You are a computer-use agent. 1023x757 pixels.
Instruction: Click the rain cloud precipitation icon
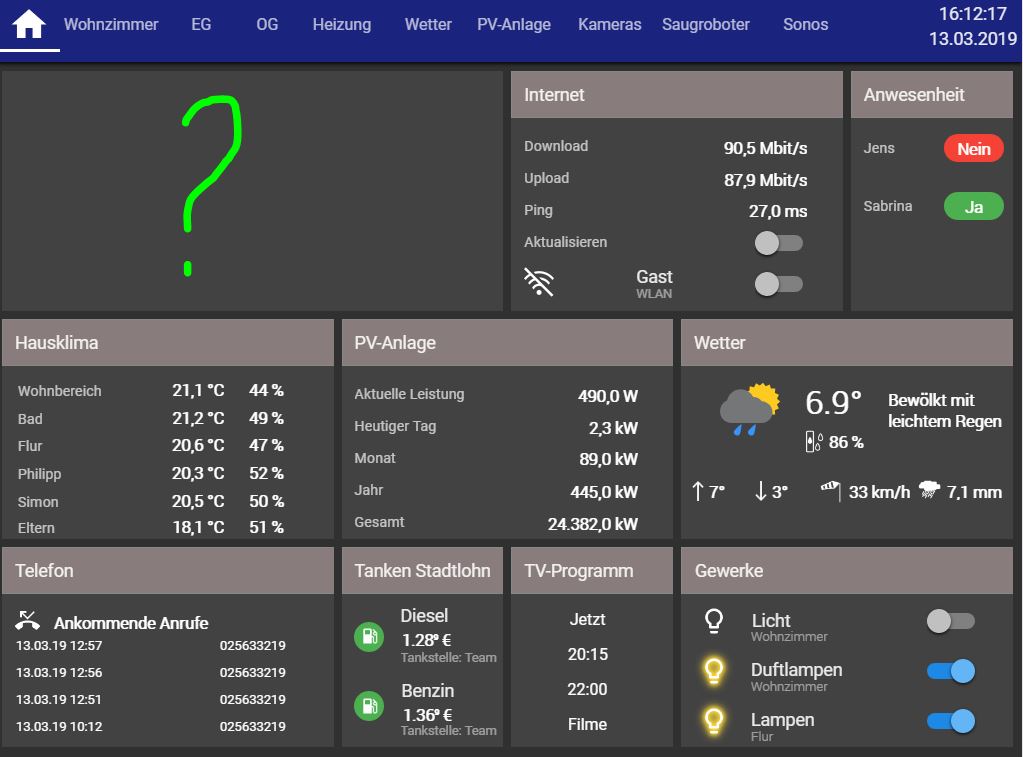(x=929, y=490)
